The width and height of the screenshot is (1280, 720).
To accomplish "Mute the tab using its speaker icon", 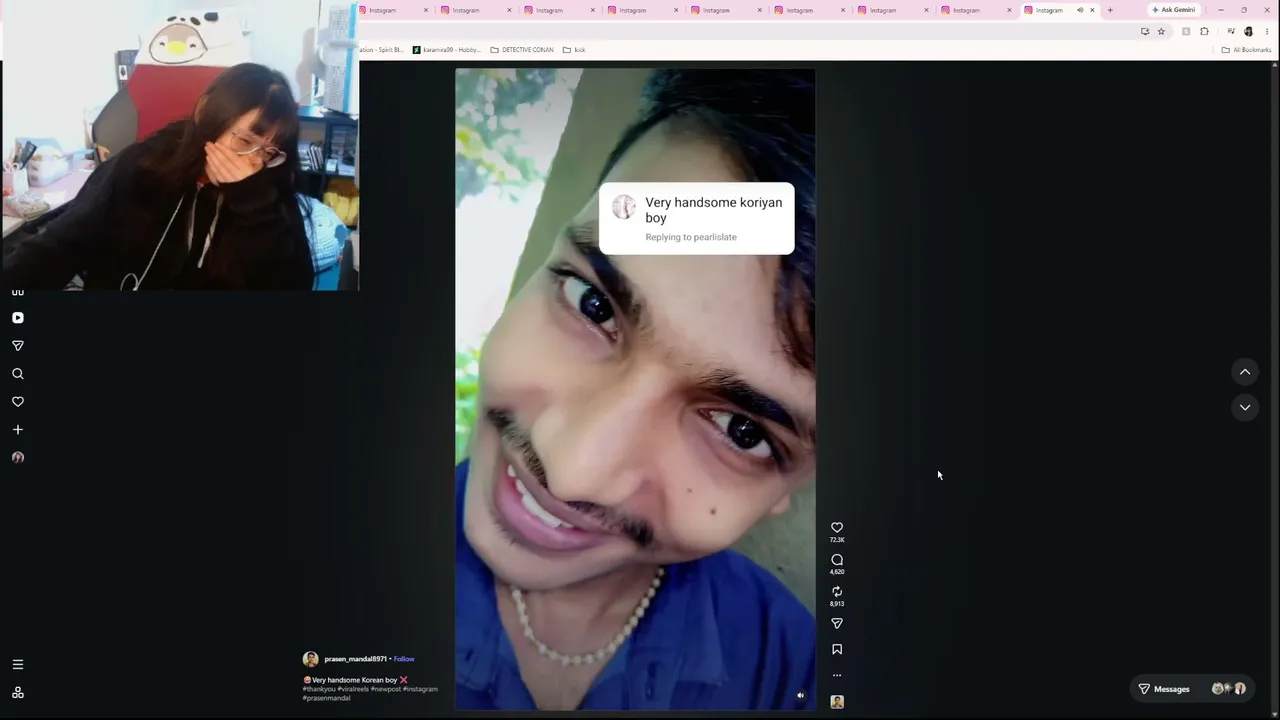I will click(1080, 10).
